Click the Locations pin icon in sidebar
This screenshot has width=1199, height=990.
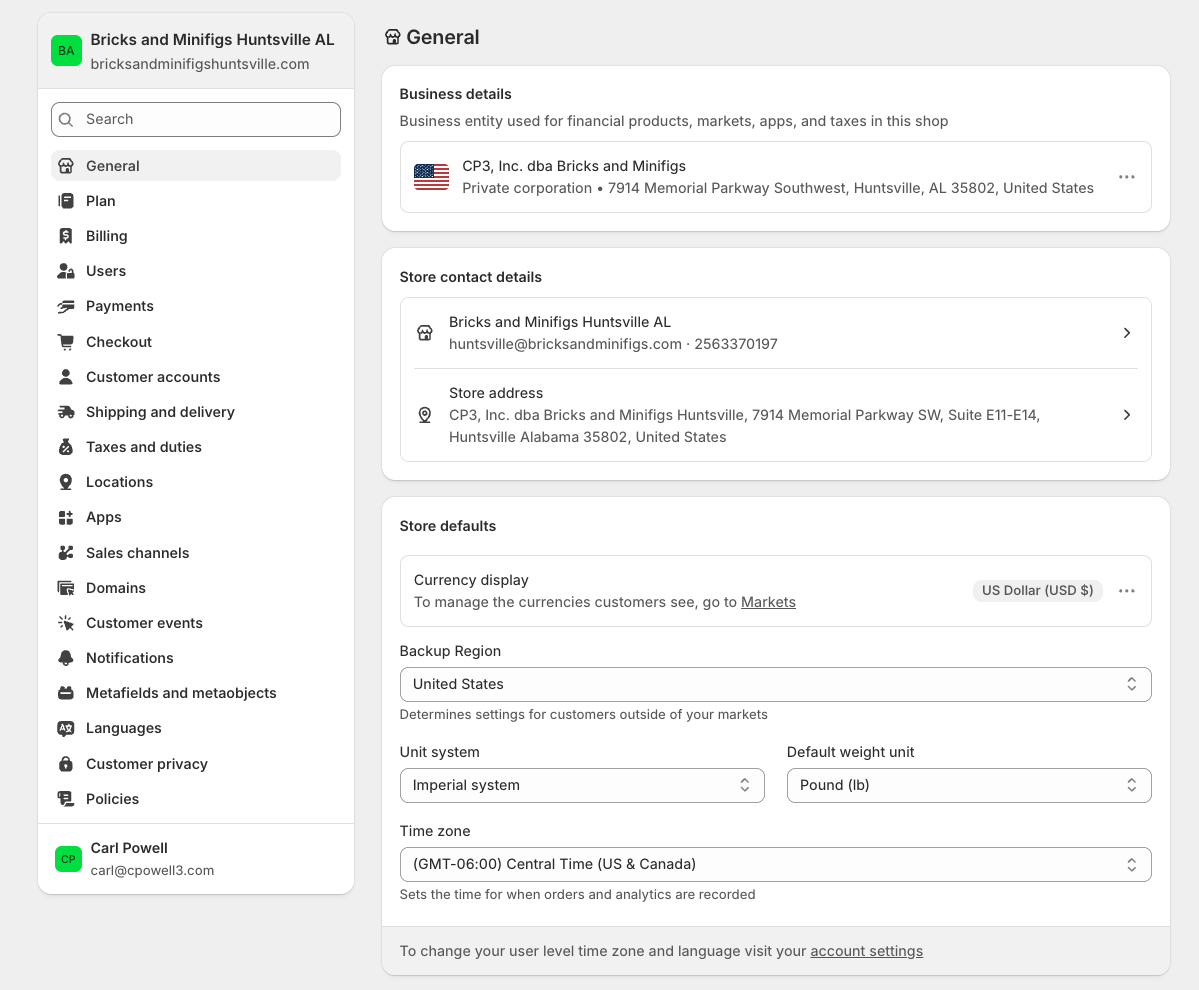coord(66,482)
